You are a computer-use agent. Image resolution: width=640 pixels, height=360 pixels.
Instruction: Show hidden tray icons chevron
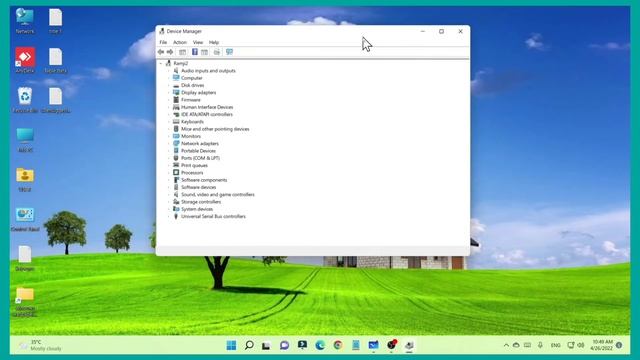pos(506,345)
